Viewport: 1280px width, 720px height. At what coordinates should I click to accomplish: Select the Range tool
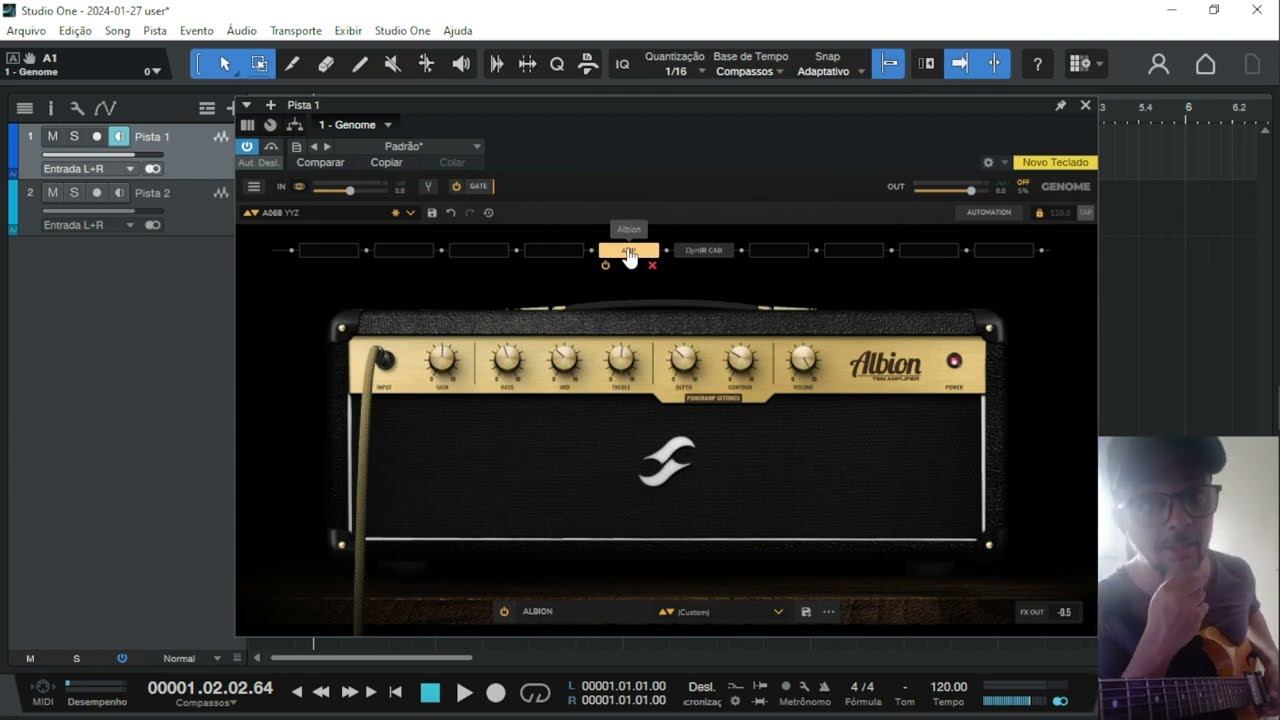259,64
